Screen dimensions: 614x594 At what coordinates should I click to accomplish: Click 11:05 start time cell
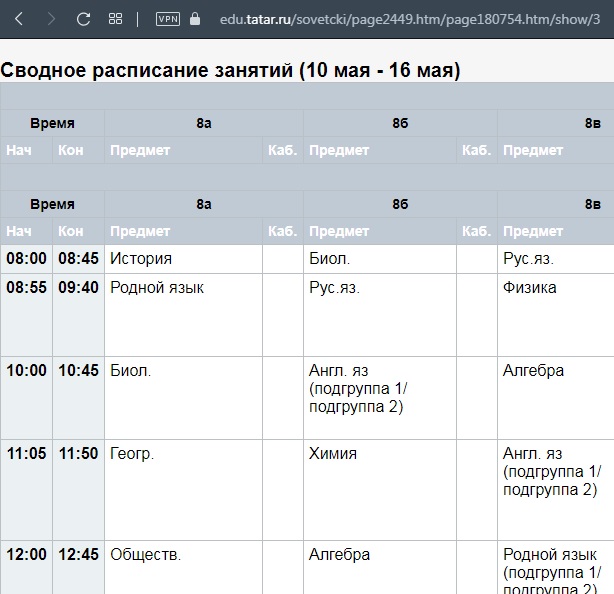[26, 490]
